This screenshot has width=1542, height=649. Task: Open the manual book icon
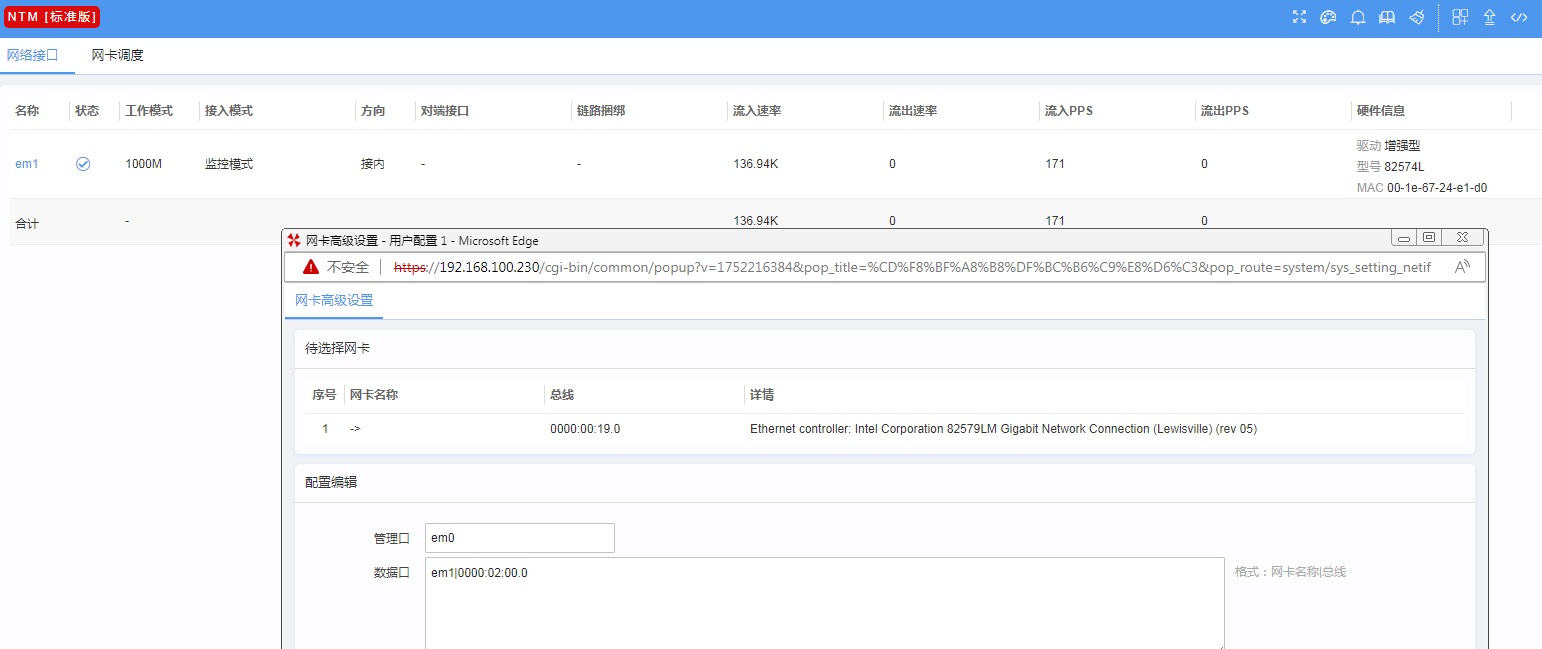[1387, 17]
